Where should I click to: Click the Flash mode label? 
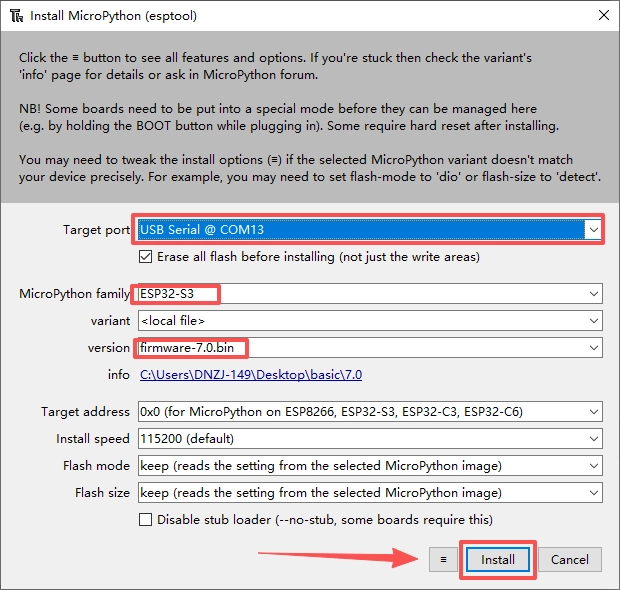(x=96, y=466)
